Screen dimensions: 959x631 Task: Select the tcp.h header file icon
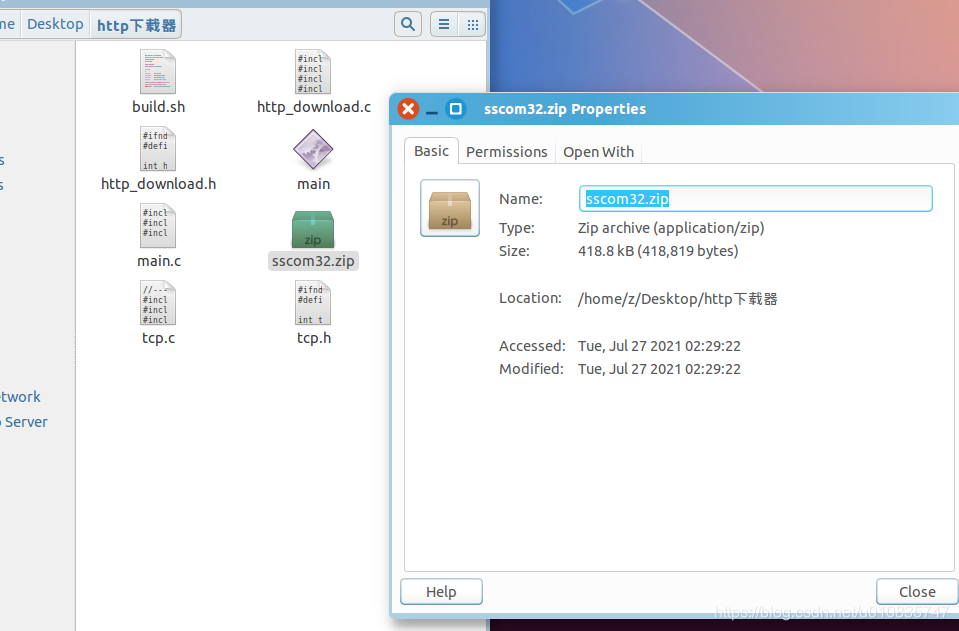coord(313,303)
